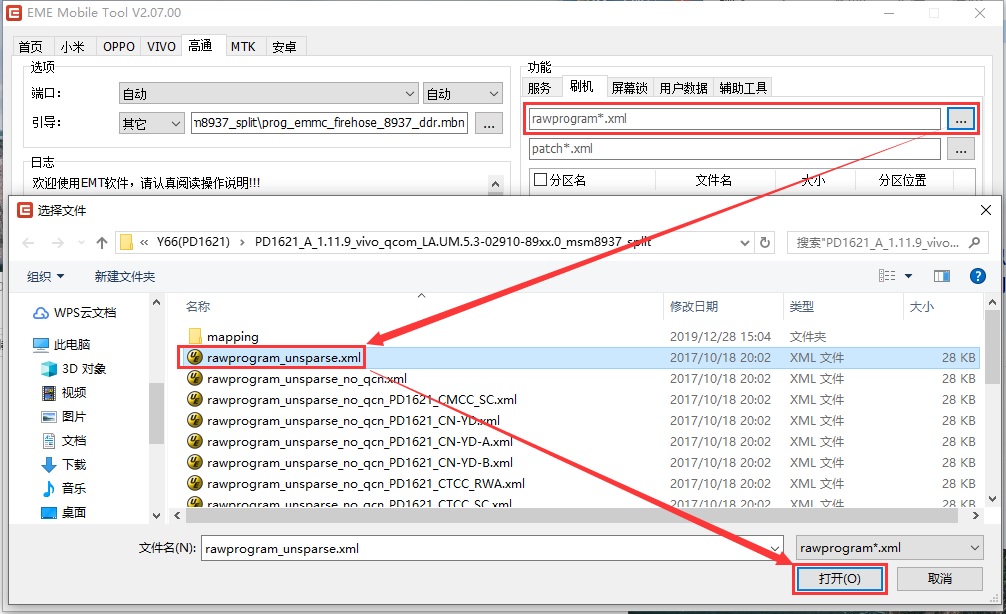Switch to the MTK tab
This screenshot has height=614, width=1006.
click(x=243, y=46)
